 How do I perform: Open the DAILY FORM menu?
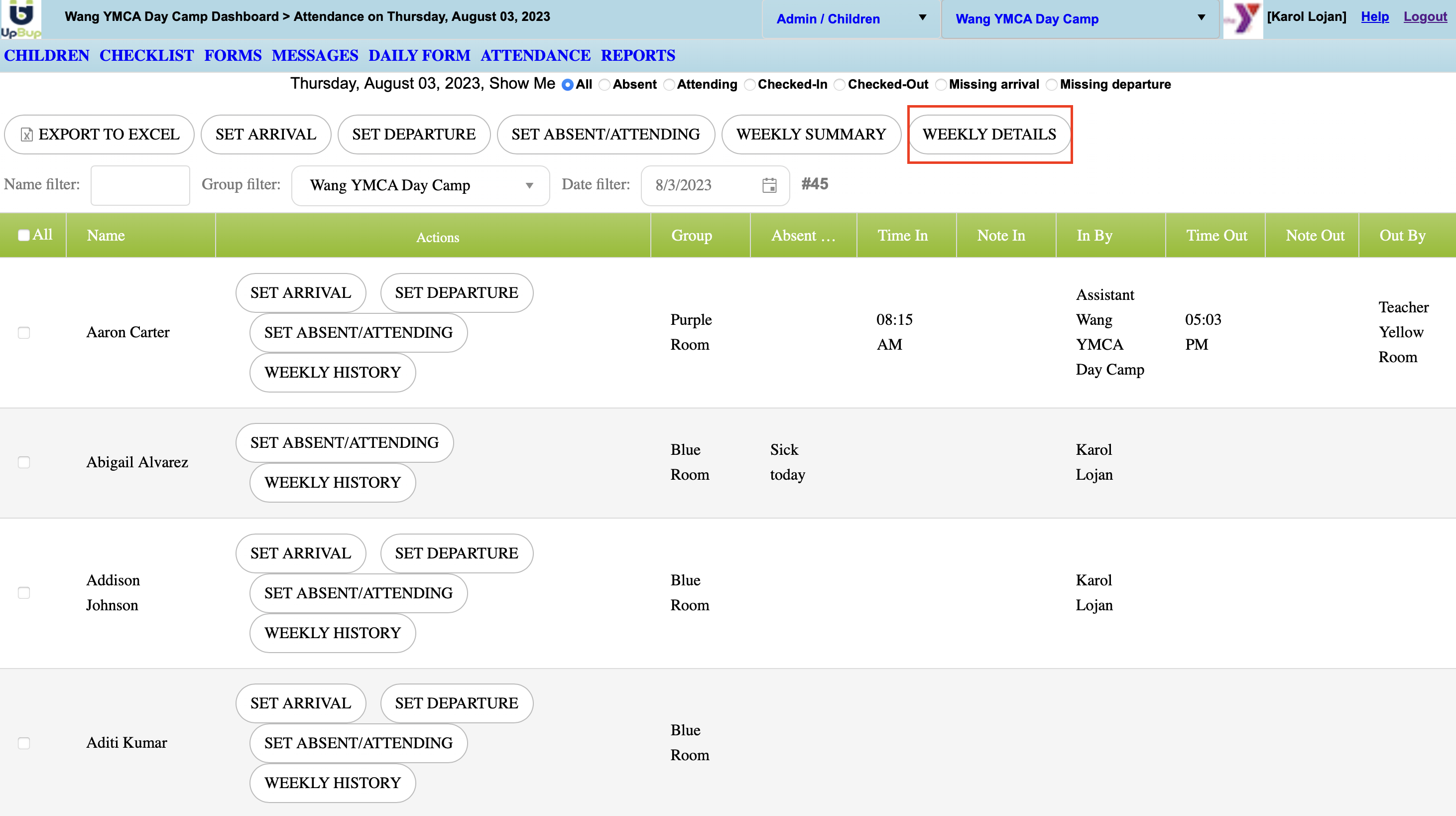419,55
